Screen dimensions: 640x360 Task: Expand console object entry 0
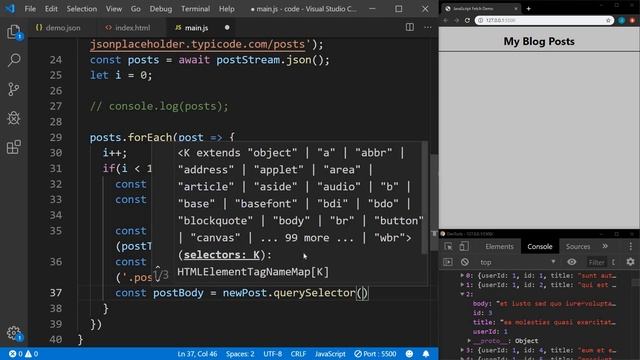[462, 276]
